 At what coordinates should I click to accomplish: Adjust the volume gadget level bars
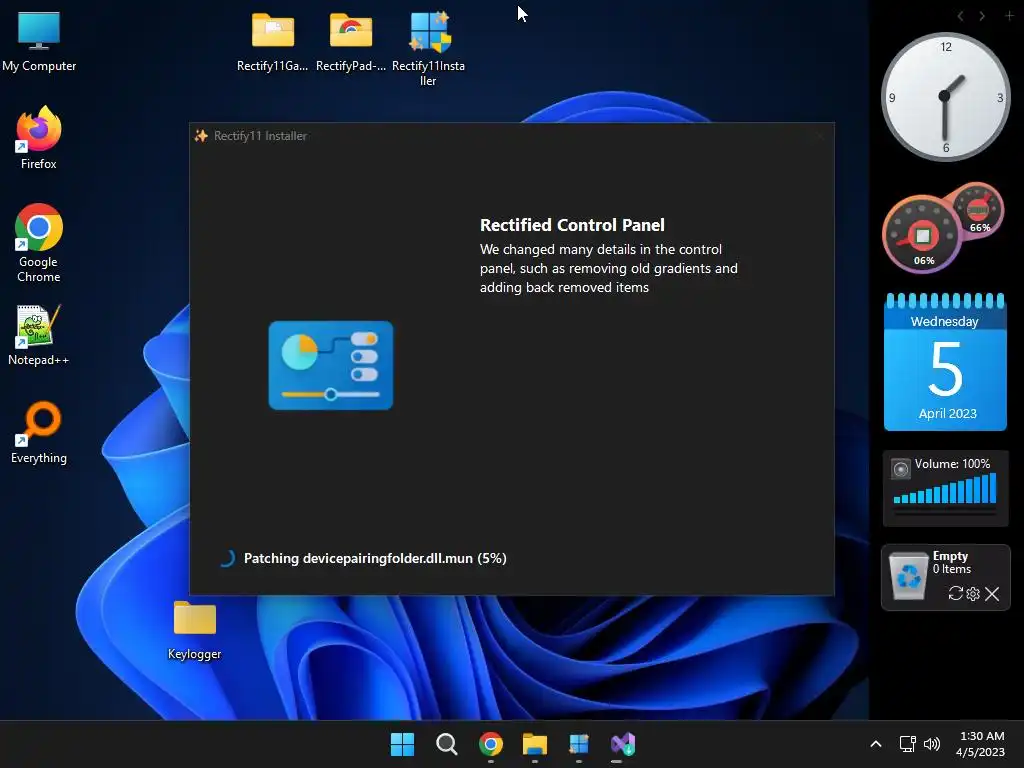pyautogui.click(x=945, y=488)
